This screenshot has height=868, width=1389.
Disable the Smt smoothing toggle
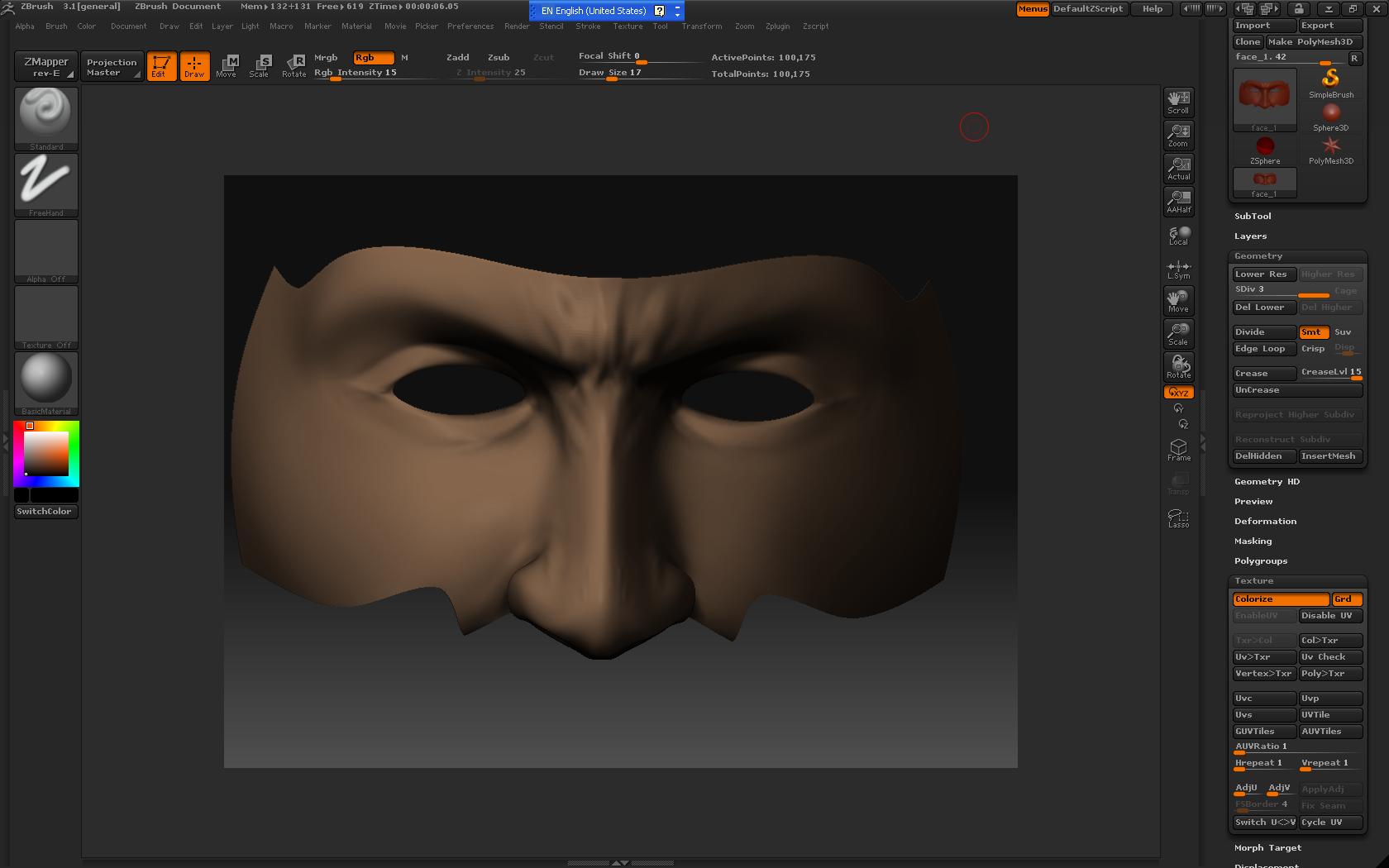(1313, 332)
